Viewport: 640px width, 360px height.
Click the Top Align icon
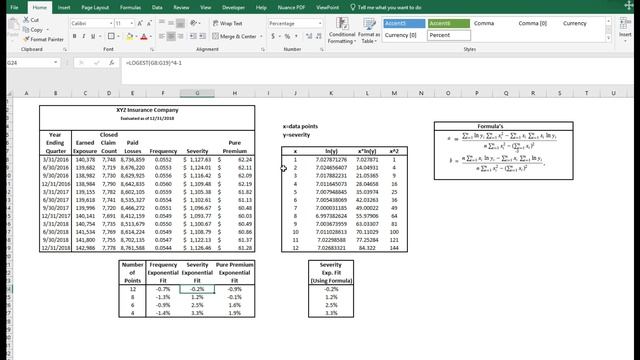[x=162, y=23]
